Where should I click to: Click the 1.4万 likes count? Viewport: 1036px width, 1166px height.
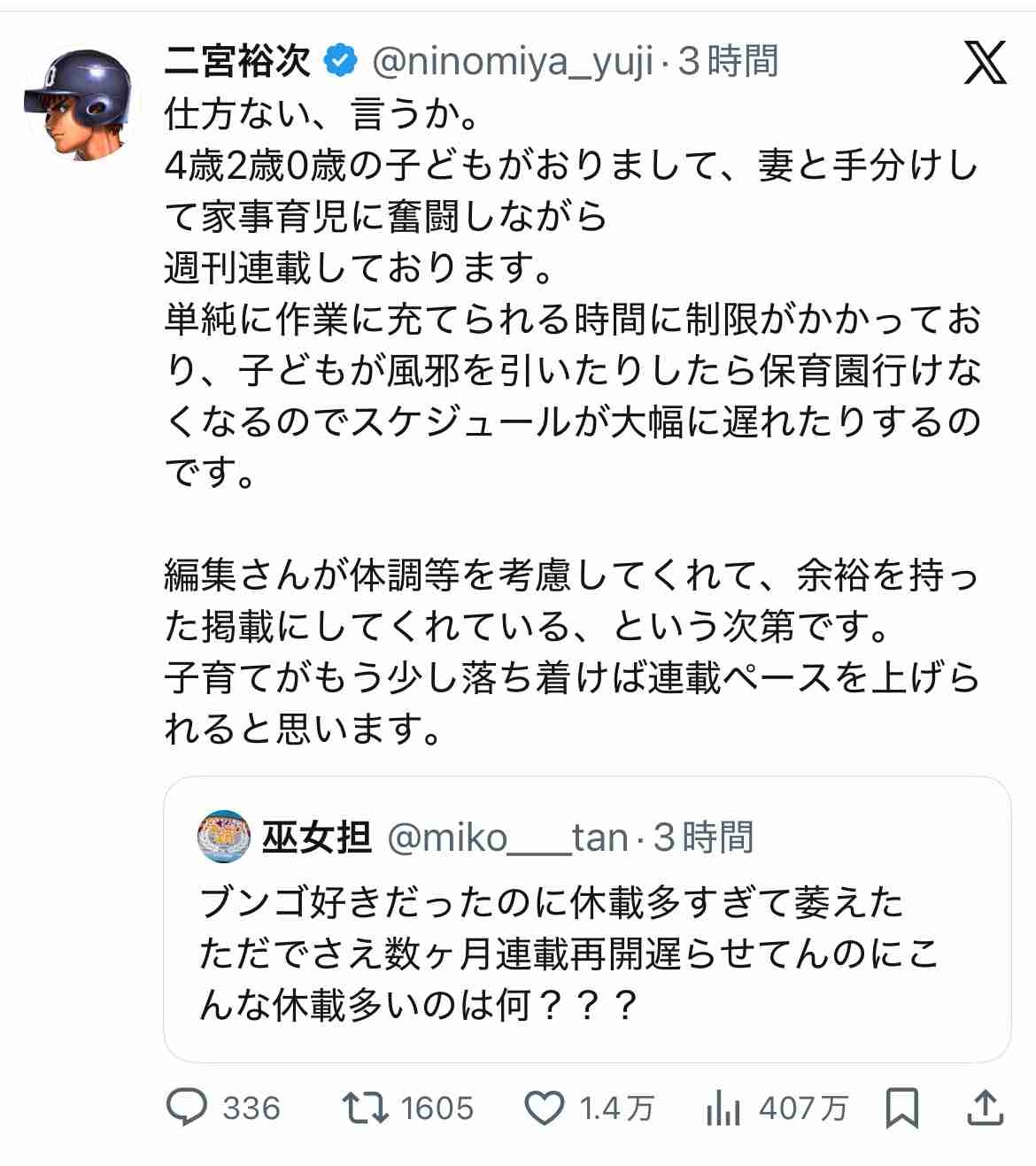click(616, 1108)
